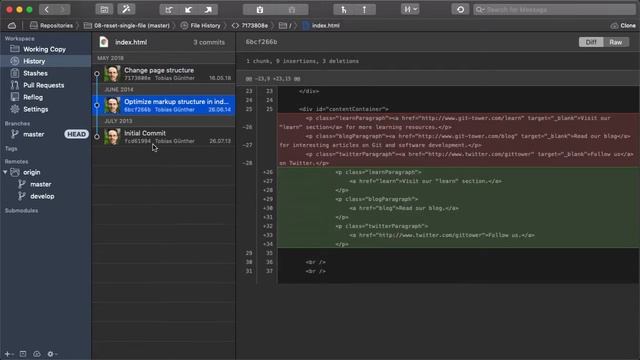Select the "Initial Commit" entry
The width and height of the screenshot is (640, 360).
pos(164,137)
